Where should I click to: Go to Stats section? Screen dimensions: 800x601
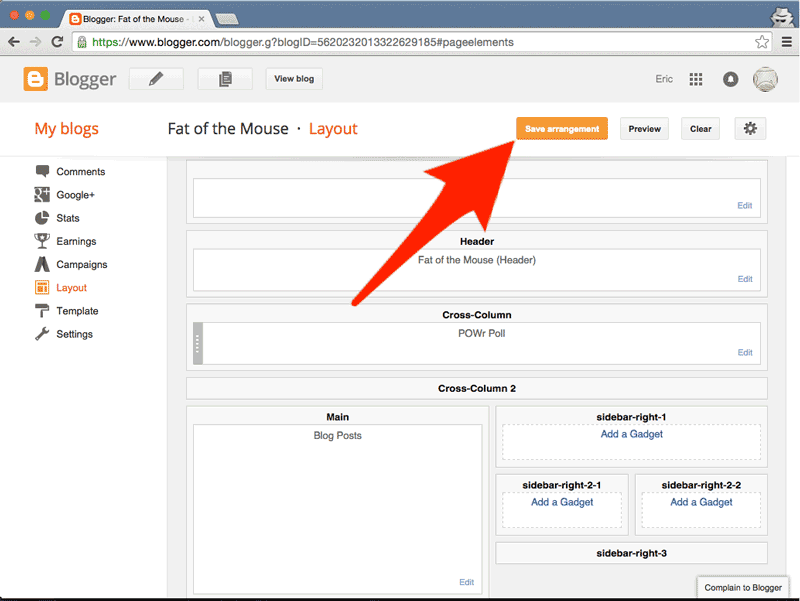coord(68,218)
